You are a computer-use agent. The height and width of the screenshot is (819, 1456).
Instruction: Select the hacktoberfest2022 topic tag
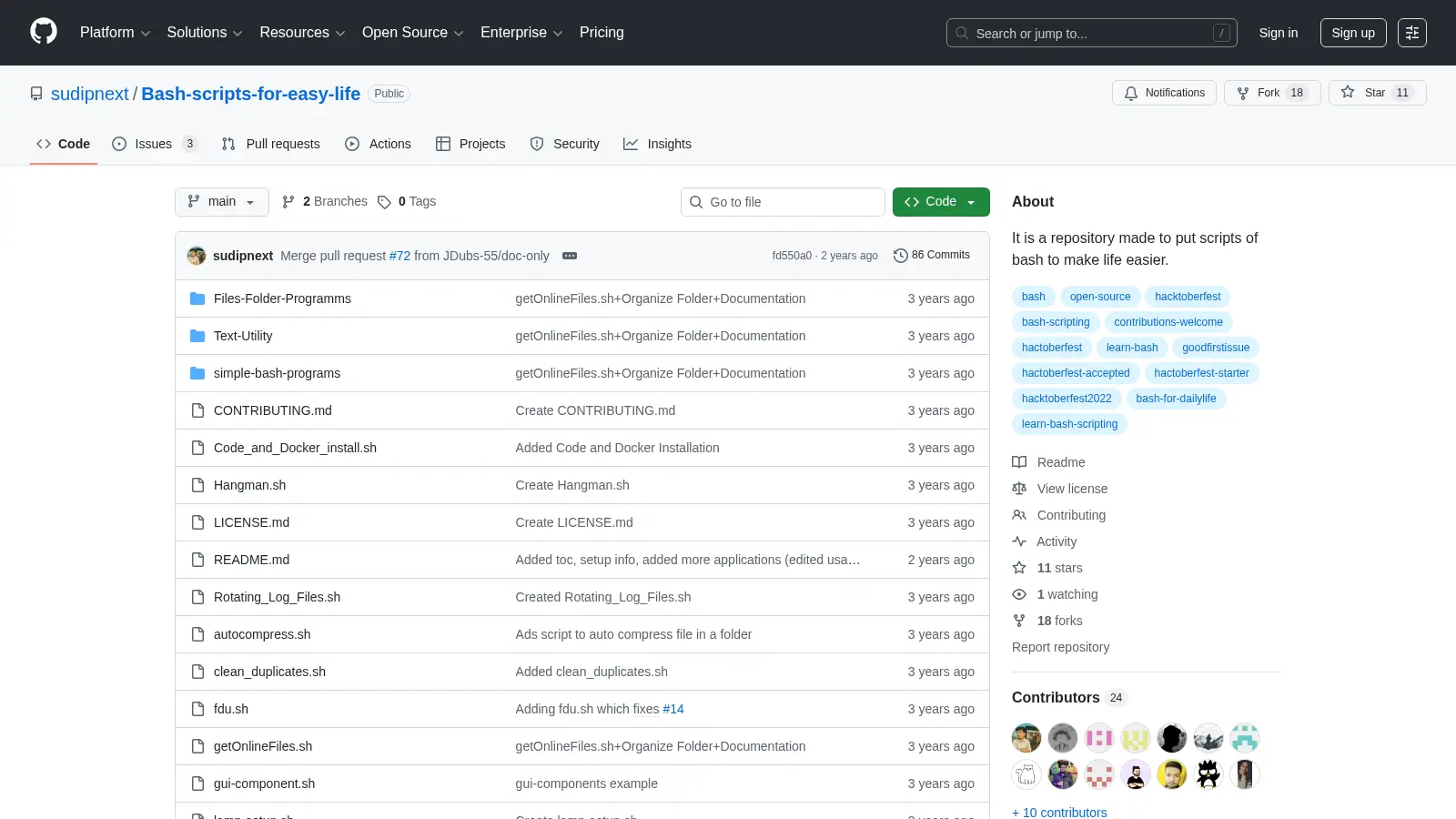tap(1067, 399)
